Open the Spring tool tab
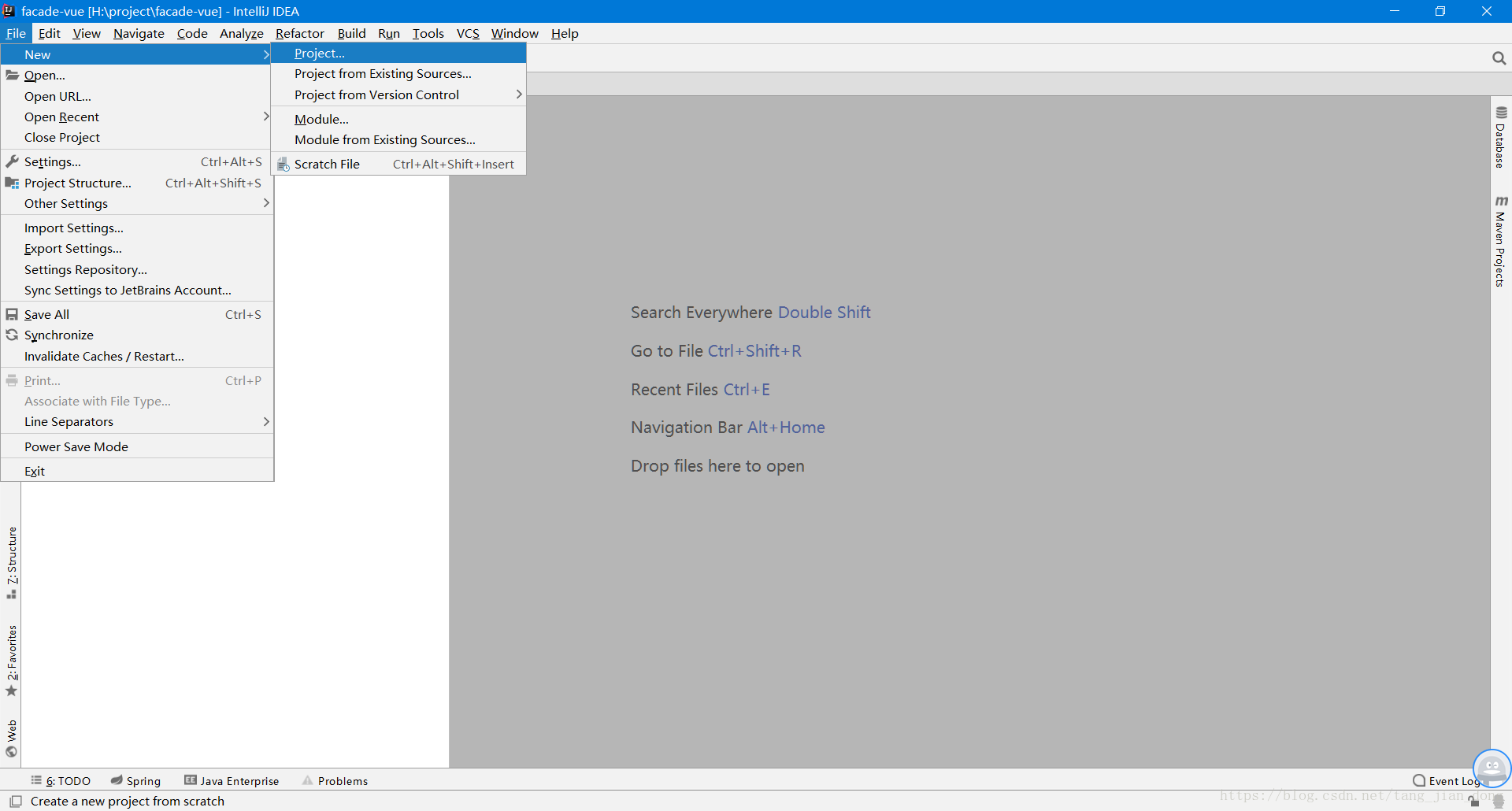 [135, 780]
